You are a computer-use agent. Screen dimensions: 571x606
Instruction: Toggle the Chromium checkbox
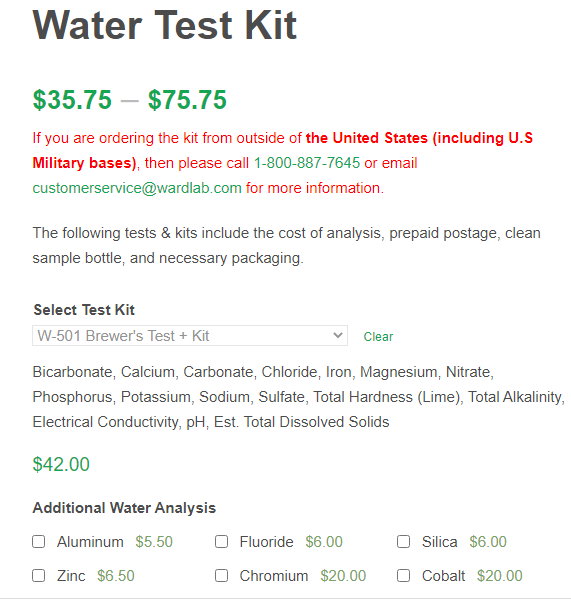pyautogui.click(x=222, y=575)
